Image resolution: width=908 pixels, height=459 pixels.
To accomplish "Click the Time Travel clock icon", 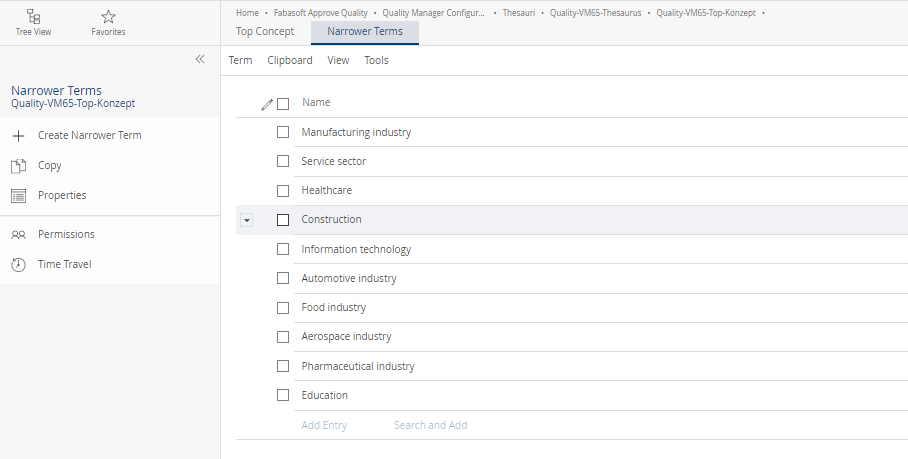I will [18, 265].
